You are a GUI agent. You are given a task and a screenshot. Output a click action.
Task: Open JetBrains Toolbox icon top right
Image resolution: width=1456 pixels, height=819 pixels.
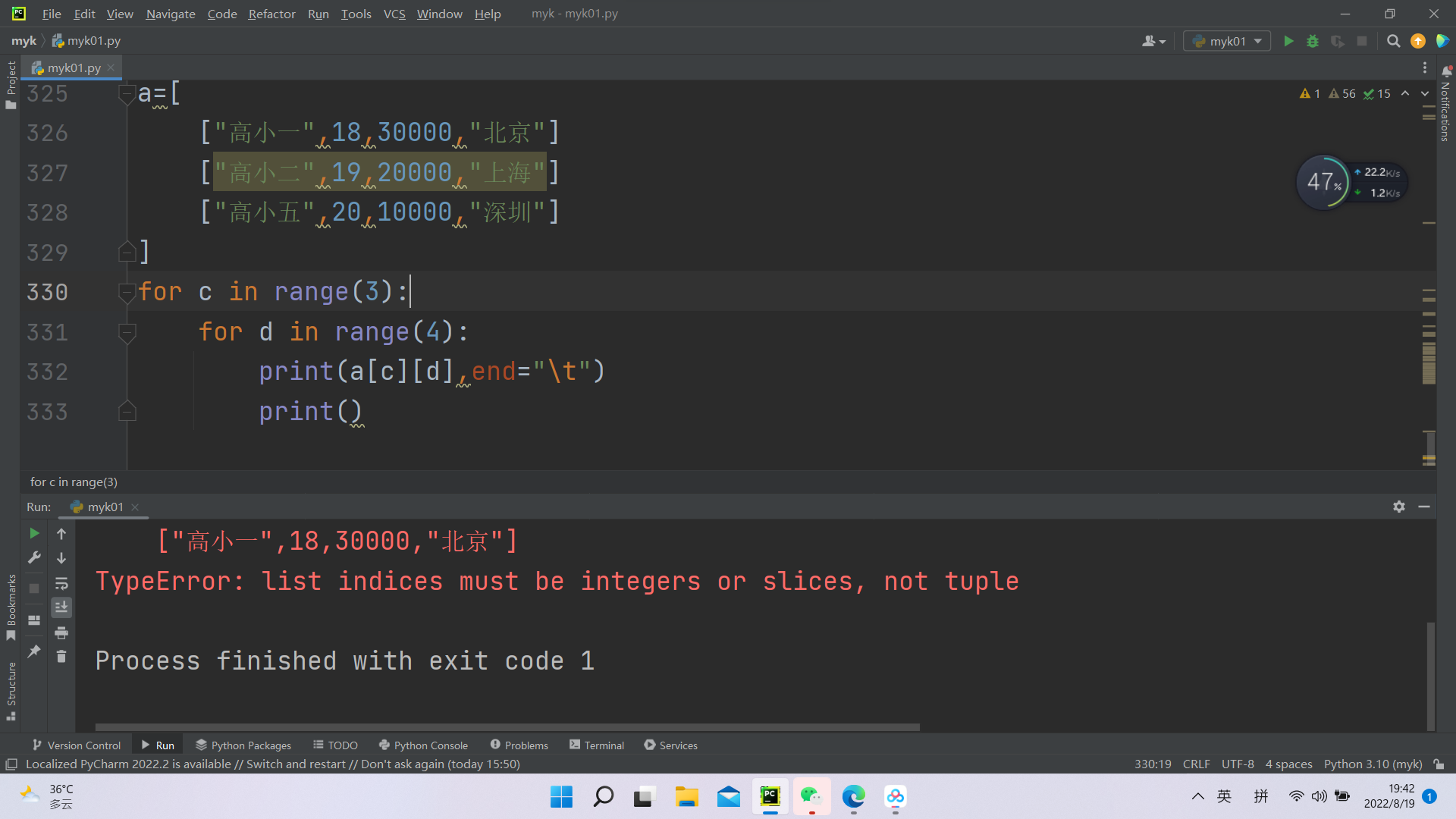click(x=1442, y=41)
